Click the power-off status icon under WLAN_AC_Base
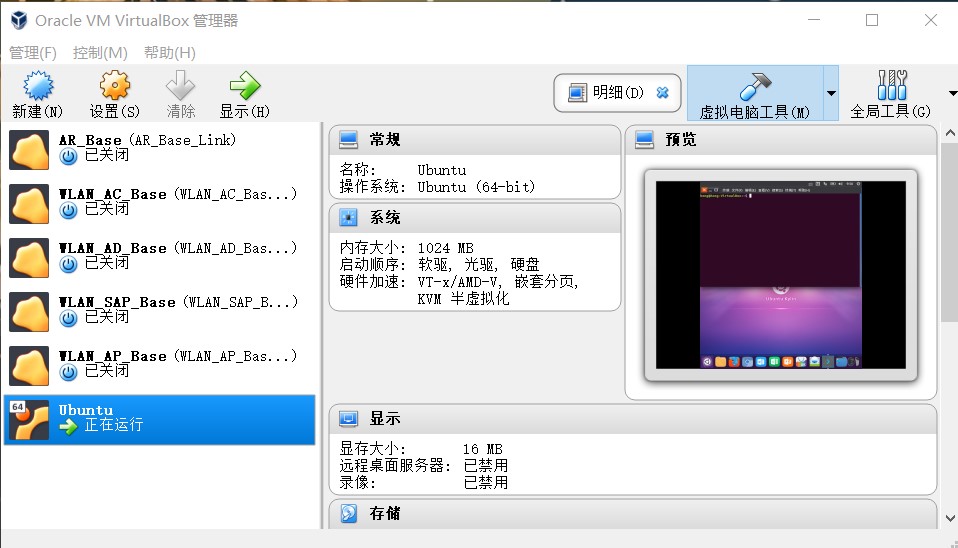This screenshot has width=958, height=548. tap(68, 210)
